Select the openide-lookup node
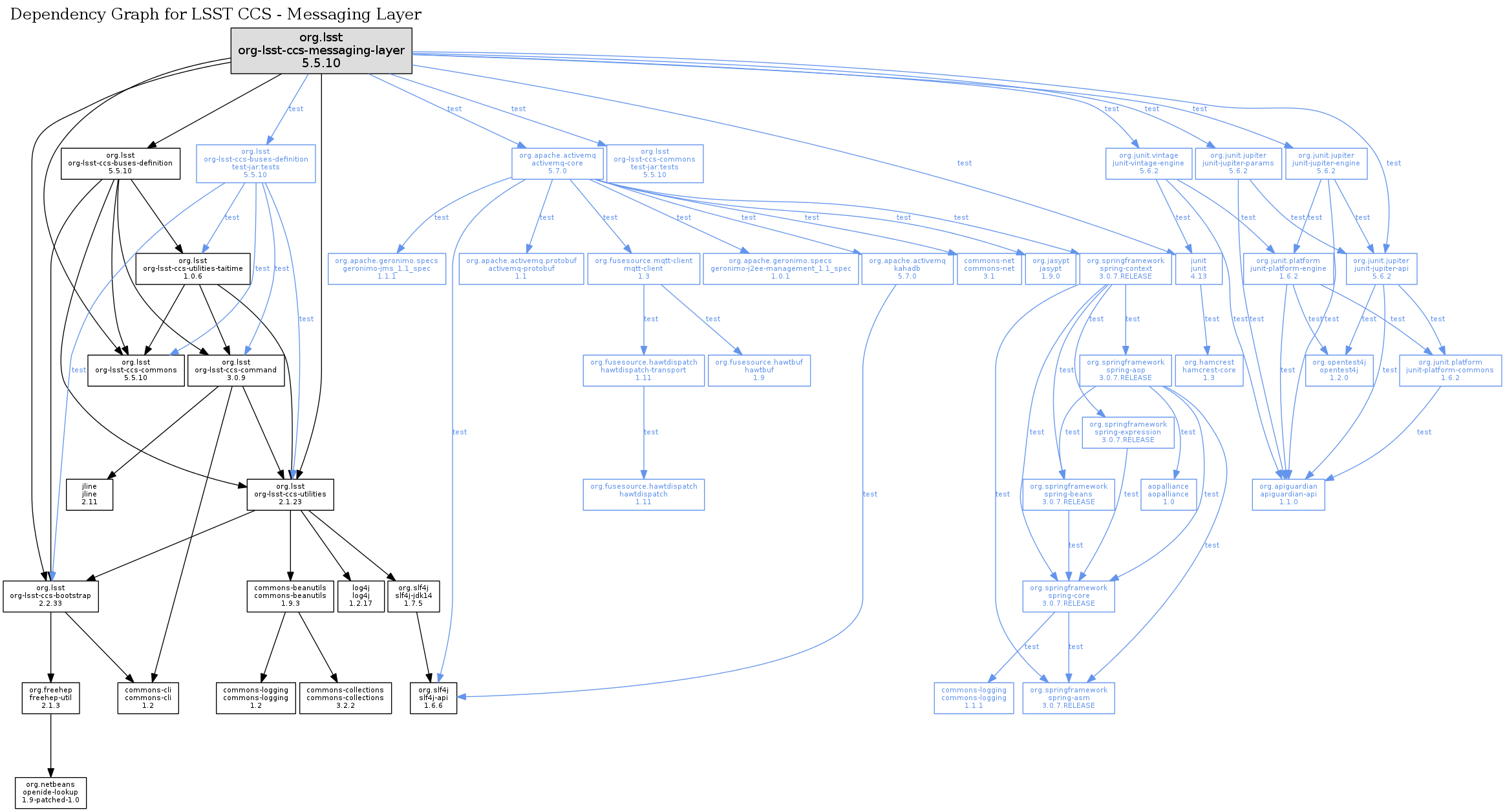 (x=50, y=793)
